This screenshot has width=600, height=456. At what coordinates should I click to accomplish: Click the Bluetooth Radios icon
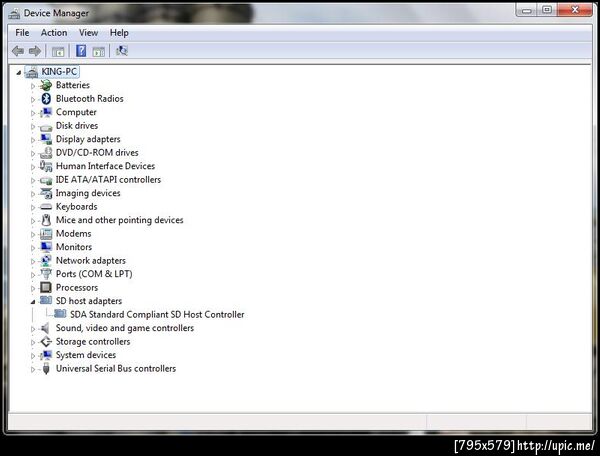[46, 99]
